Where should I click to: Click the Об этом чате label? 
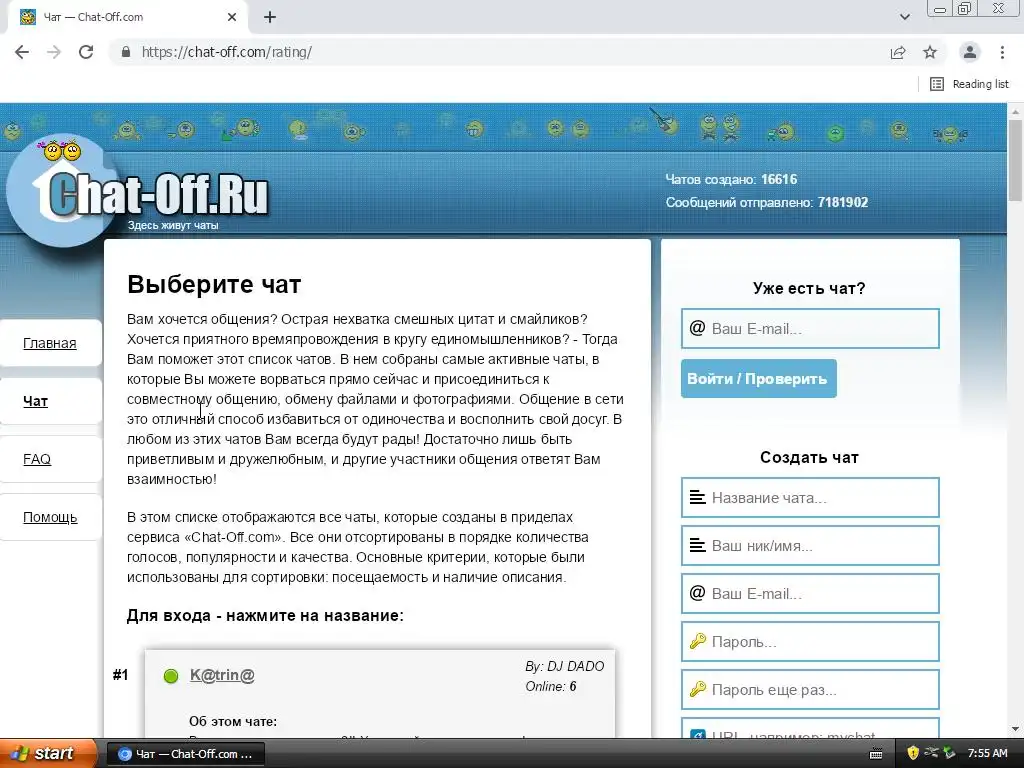tap(233, 722)
